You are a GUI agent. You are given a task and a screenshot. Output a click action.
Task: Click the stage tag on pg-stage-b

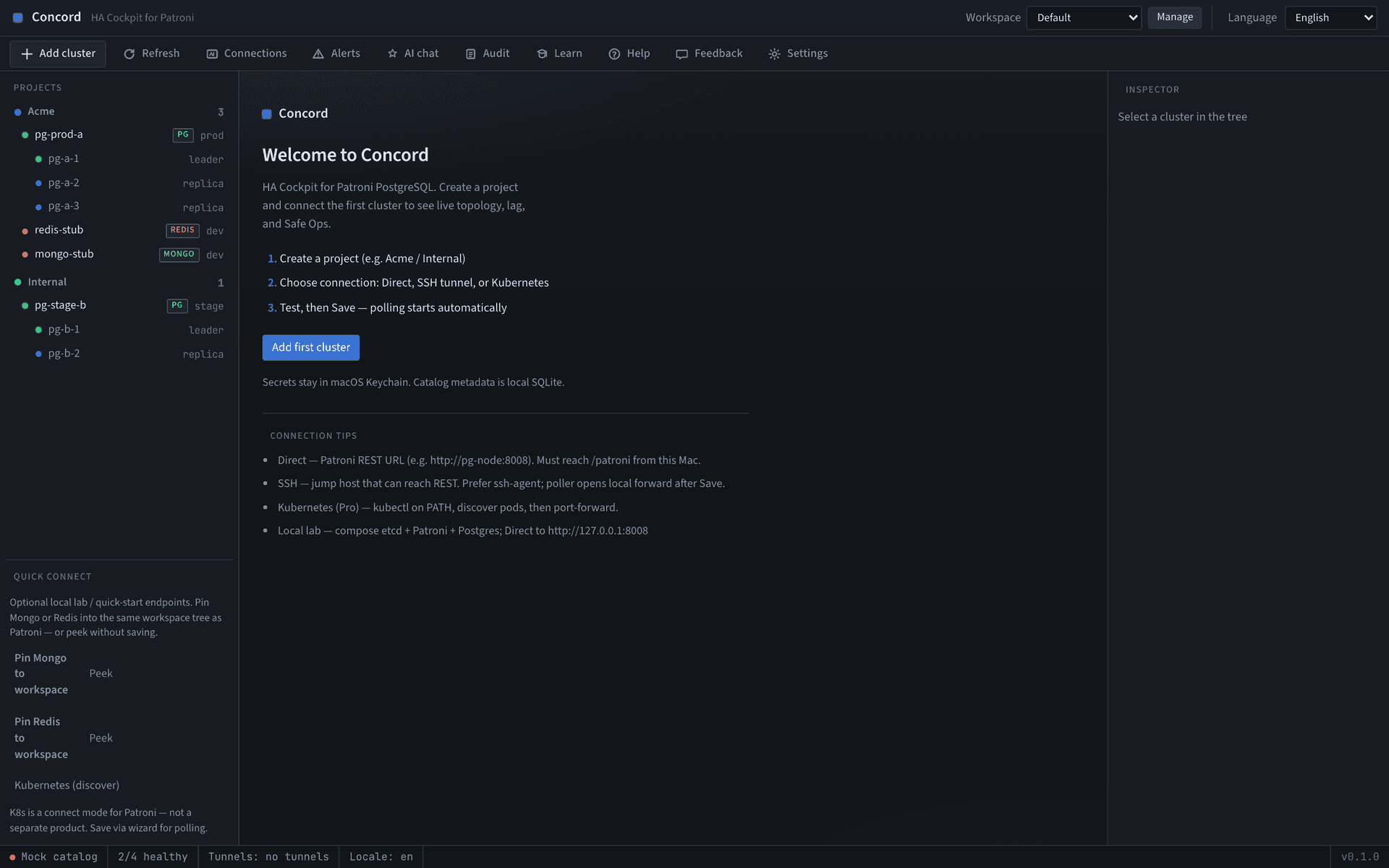[209, 307]
